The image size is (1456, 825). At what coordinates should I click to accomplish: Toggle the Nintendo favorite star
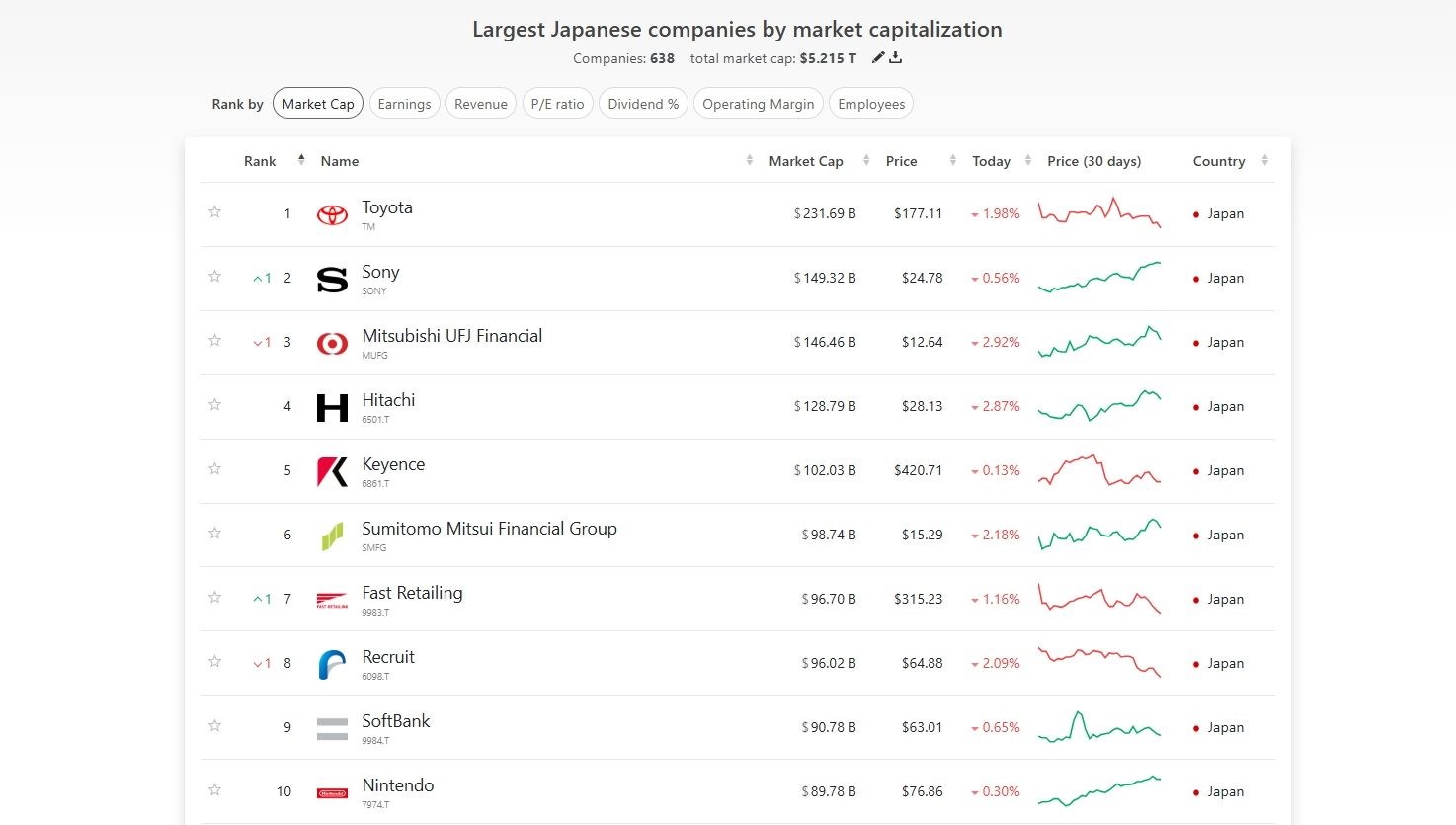click(214, 789)
